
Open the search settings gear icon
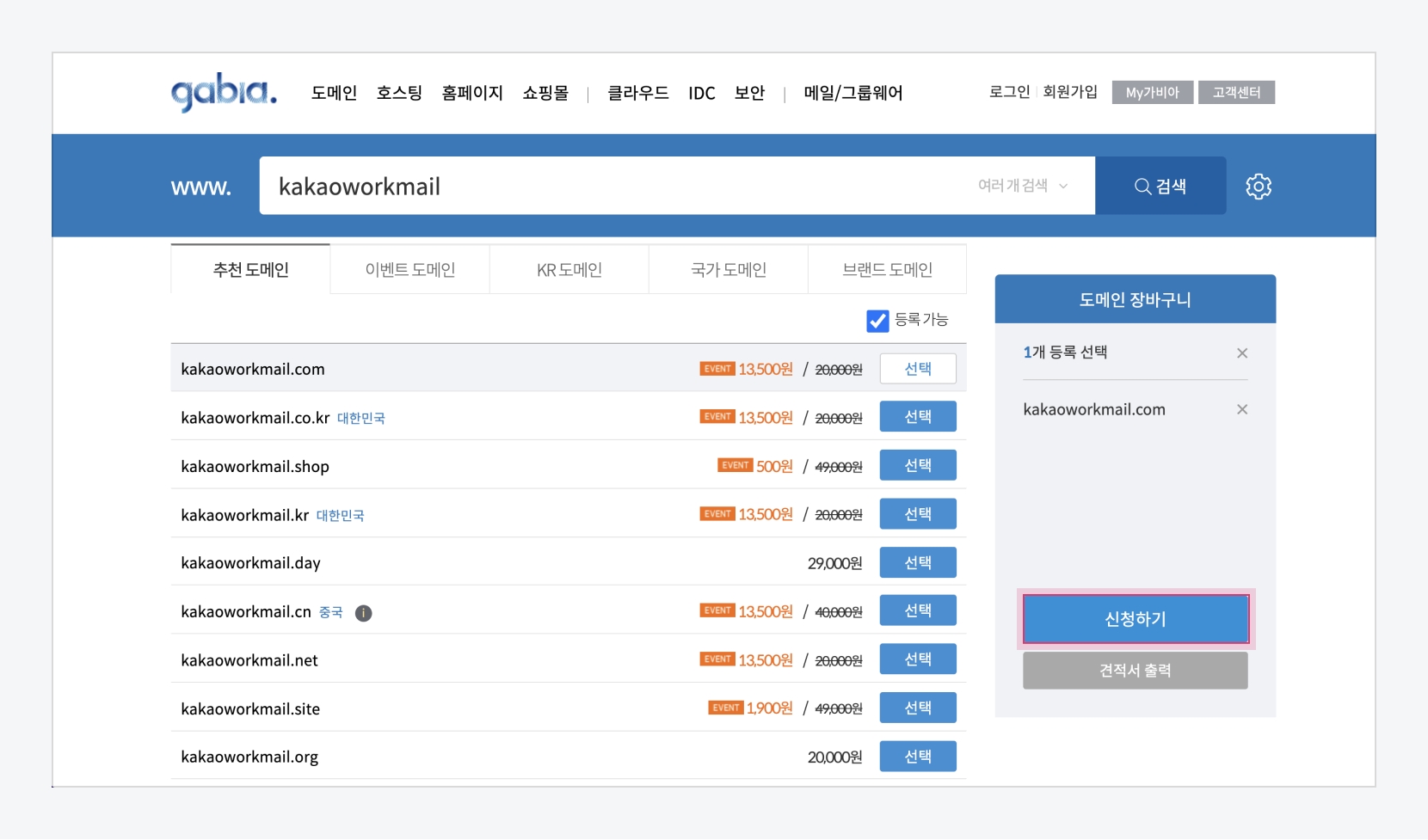[1258, 186]
